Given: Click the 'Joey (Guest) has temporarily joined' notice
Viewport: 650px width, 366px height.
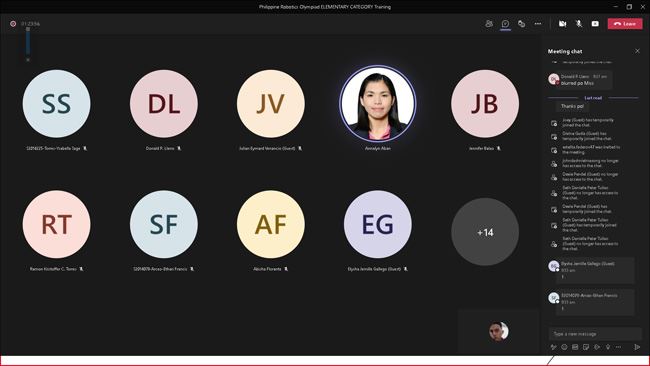Looking at the screenshot, I should point(588,122).
